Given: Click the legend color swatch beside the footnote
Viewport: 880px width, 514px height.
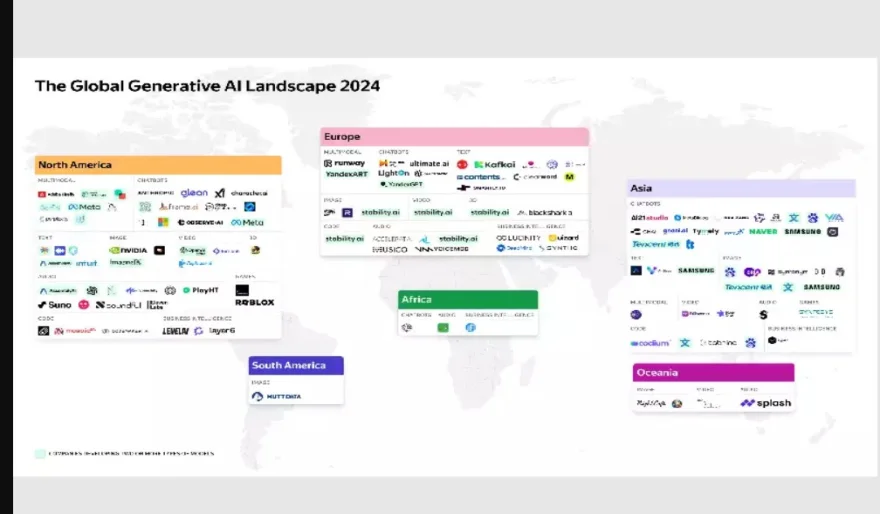Looking at the screenshot, I should pyautogui.click(x=40, y=453).
